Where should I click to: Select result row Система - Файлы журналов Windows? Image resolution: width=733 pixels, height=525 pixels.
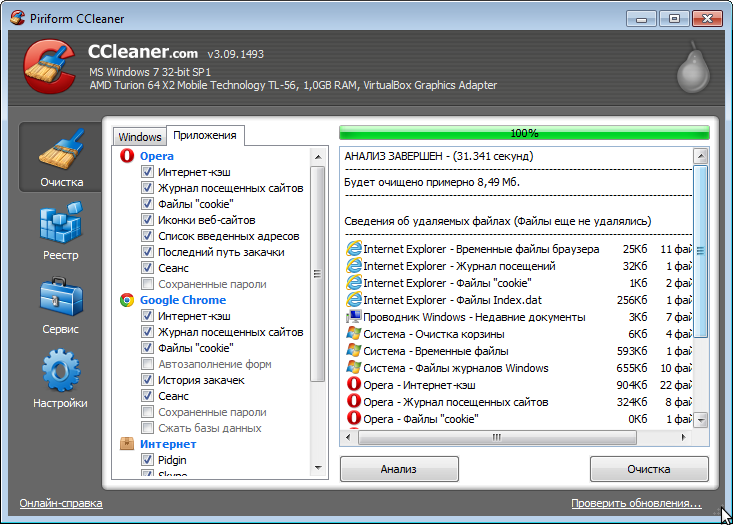pos(519,368)
